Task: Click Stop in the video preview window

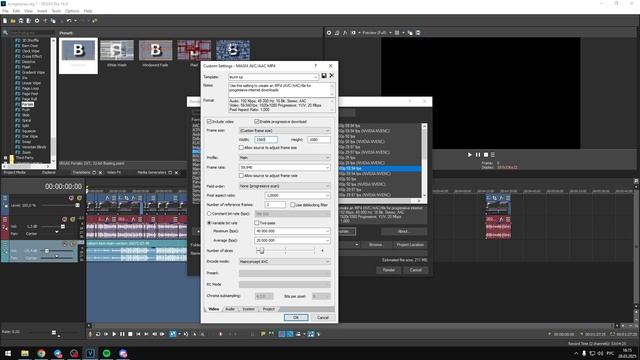Action: tap(486, 155)
